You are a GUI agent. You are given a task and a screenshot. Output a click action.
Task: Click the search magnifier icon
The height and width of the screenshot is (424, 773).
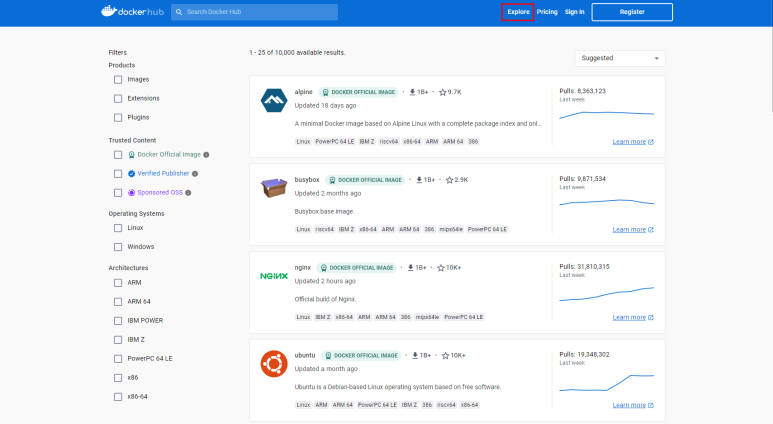179,12
